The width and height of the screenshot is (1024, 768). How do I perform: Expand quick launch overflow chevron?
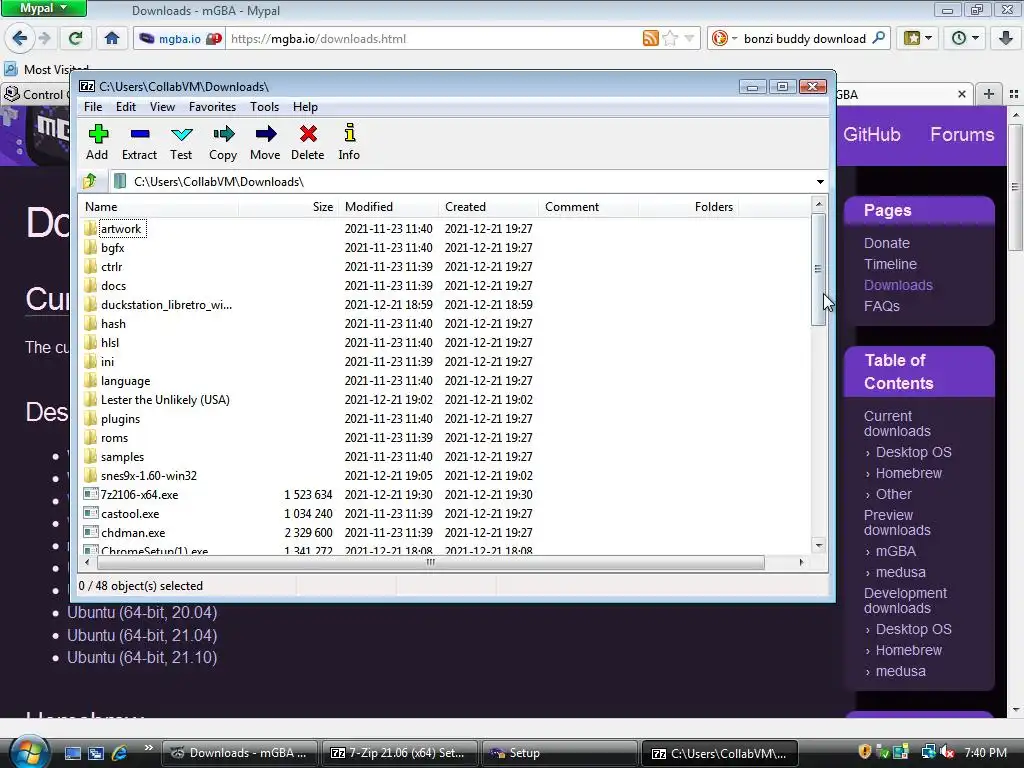click(148, 748)
